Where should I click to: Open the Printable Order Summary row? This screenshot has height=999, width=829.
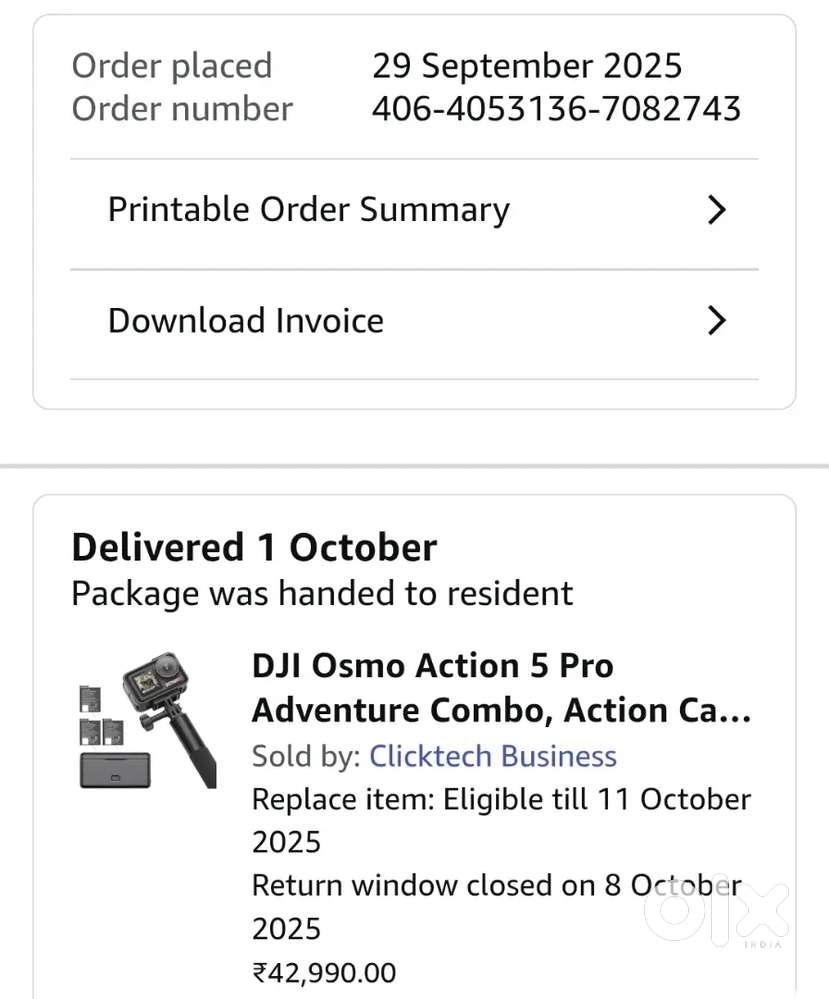308,210
